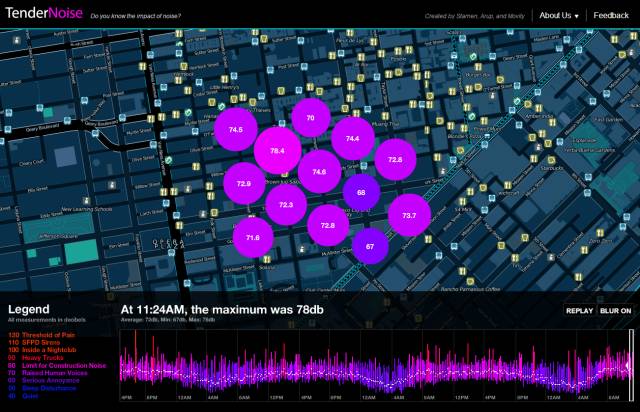Click the REPLAY button
The image size is (640, 412).
click(579, 311)
